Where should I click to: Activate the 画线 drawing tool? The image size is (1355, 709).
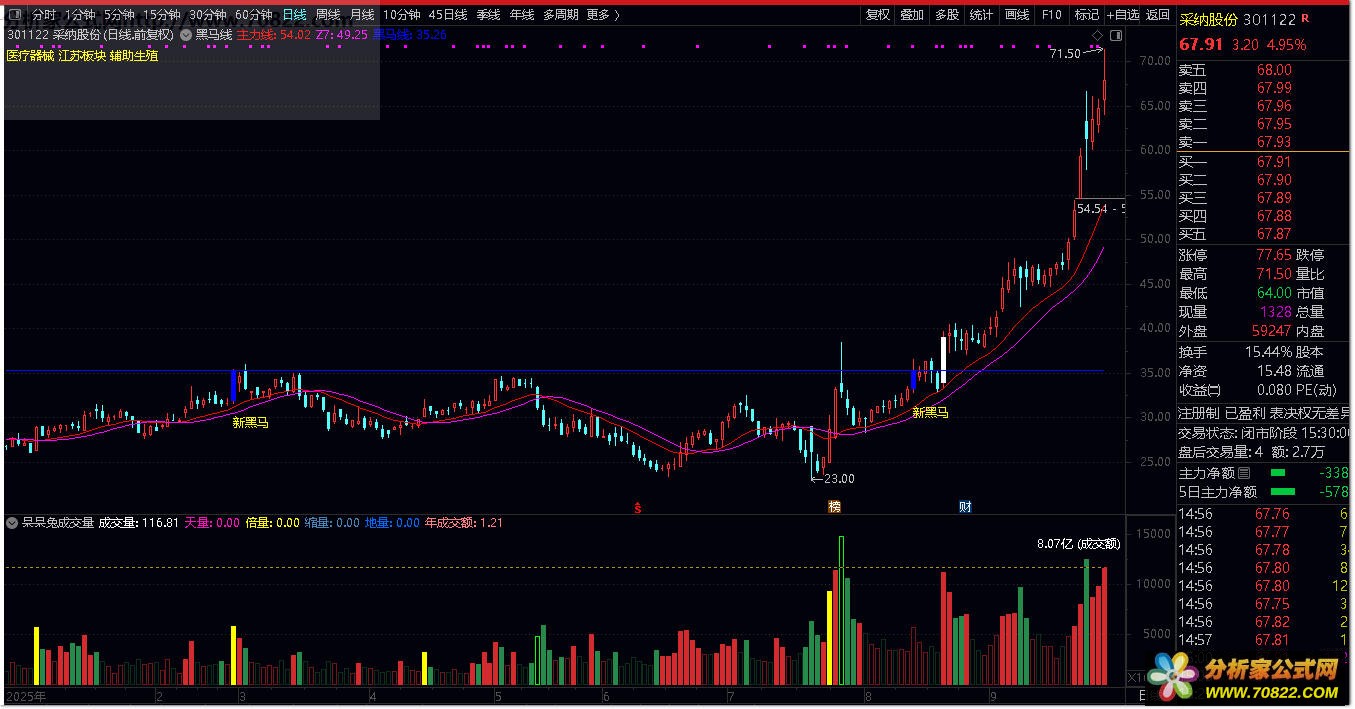pos(1017,15)
